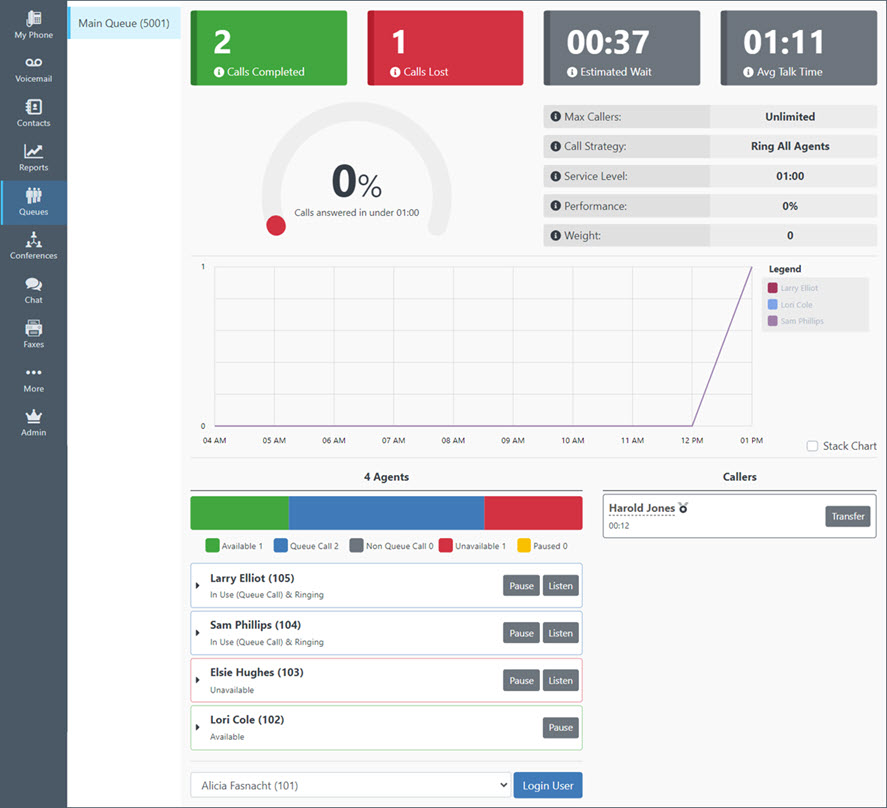
Task: Expand the Sam Phillips (104) agent row
Action: pyautogui.click(x=197, y=633)
